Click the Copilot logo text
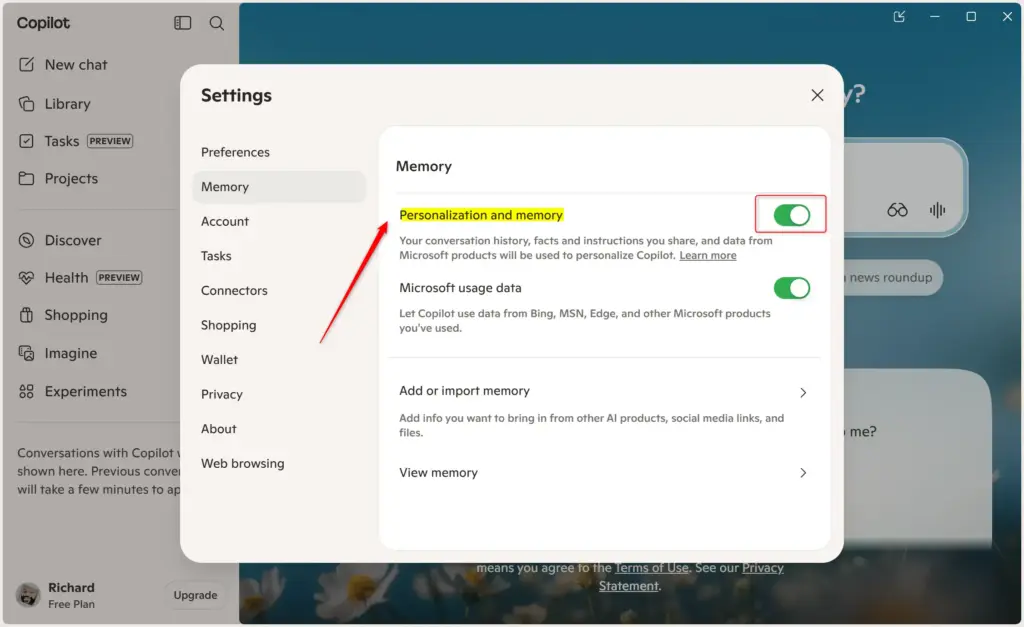Image resolution: width=1024 pixels, height=627 pixels. 43,23
